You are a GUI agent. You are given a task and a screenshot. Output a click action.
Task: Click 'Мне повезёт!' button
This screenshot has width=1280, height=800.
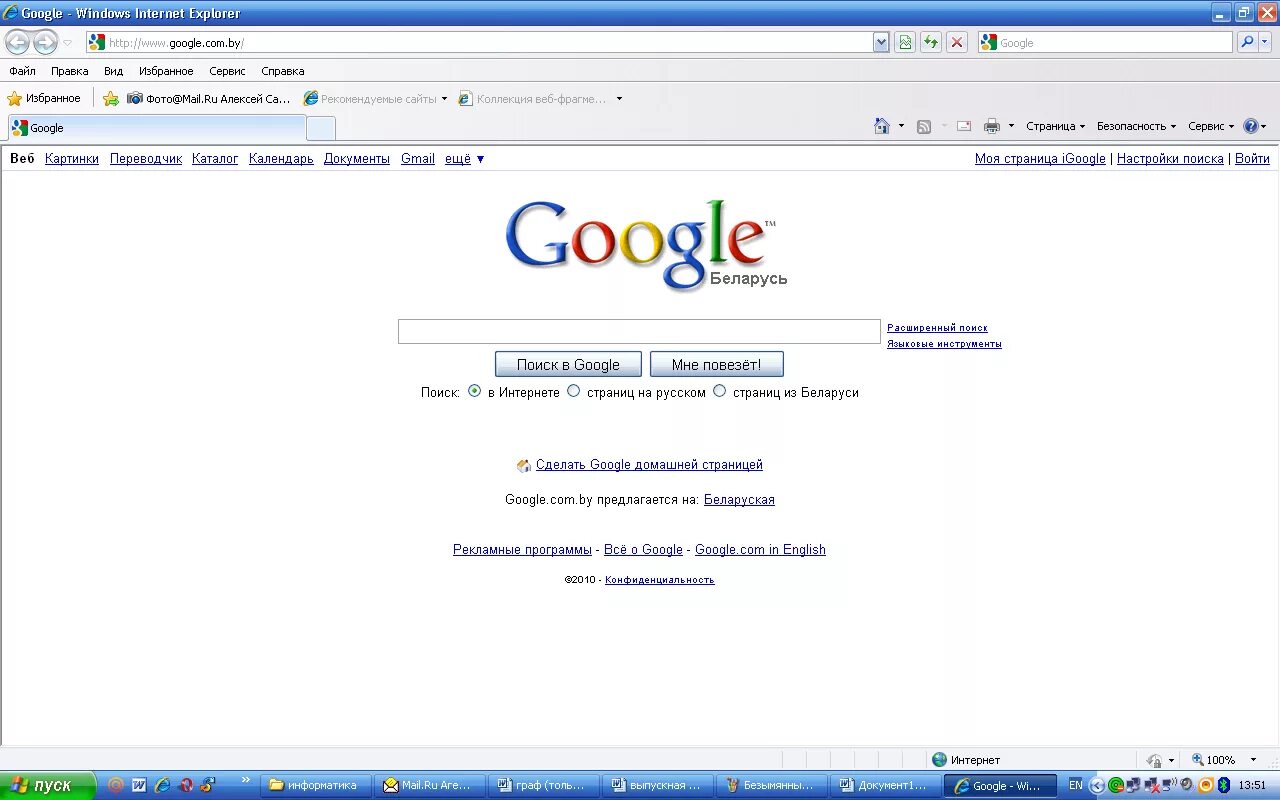pos(716,364)
